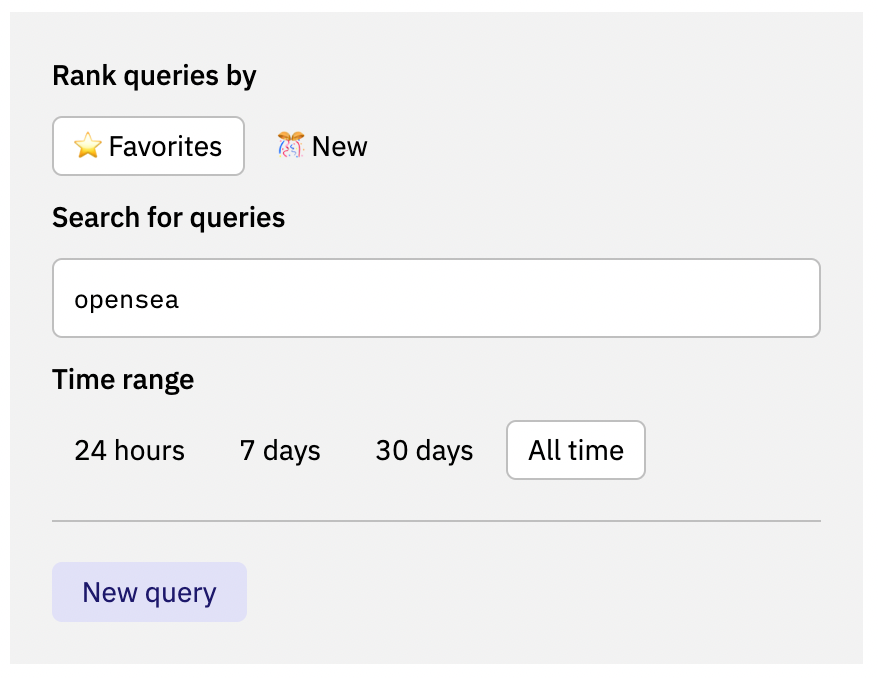Select the 30 days time range
Viewport: 878px width, 678px height.
click(x=424, y=451)
